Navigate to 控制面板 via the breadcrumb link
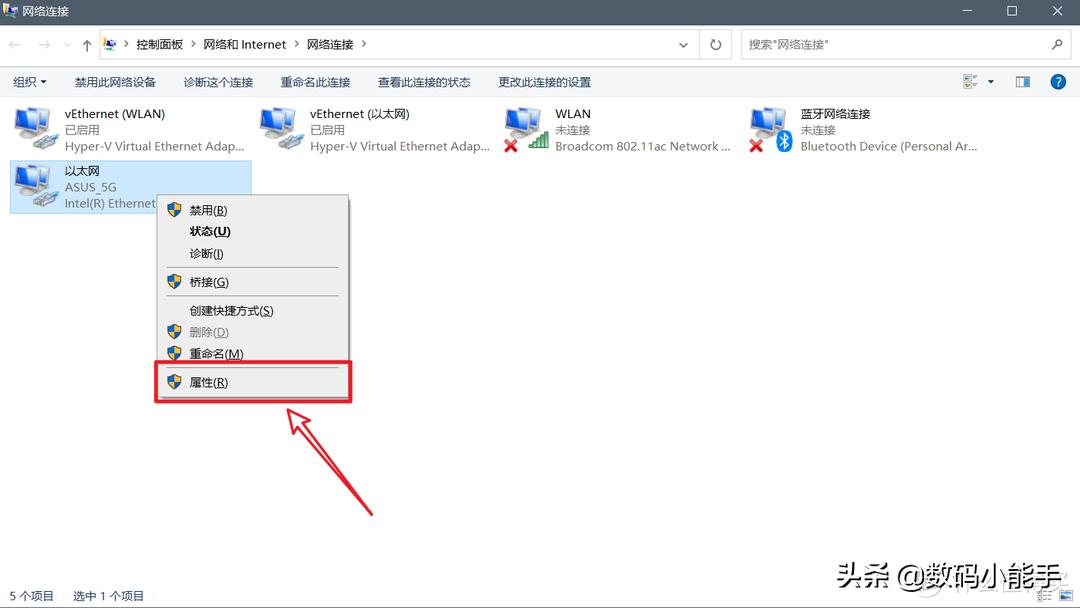 pyautogui.click(x=160, y=44)
